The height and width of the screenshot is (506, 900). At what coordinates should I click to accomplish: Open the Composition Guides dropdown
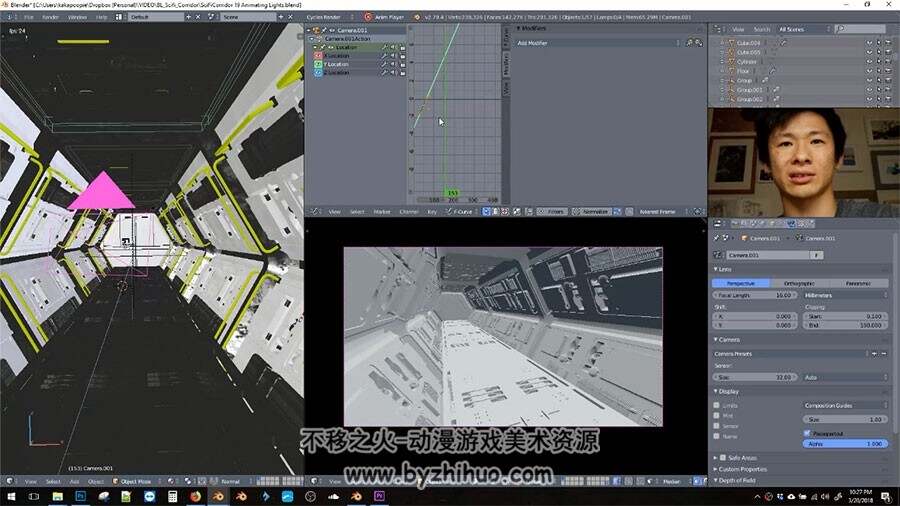845,406
